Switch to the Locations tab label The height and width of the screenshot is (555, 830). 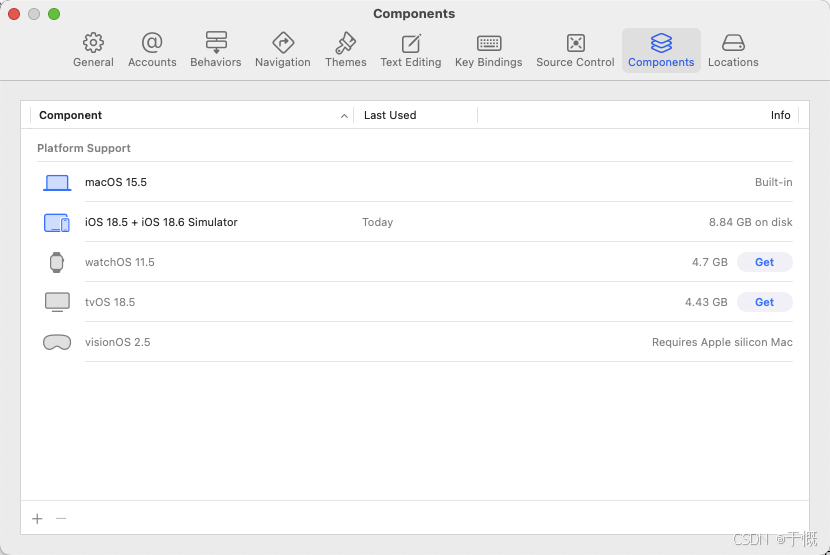733,62
